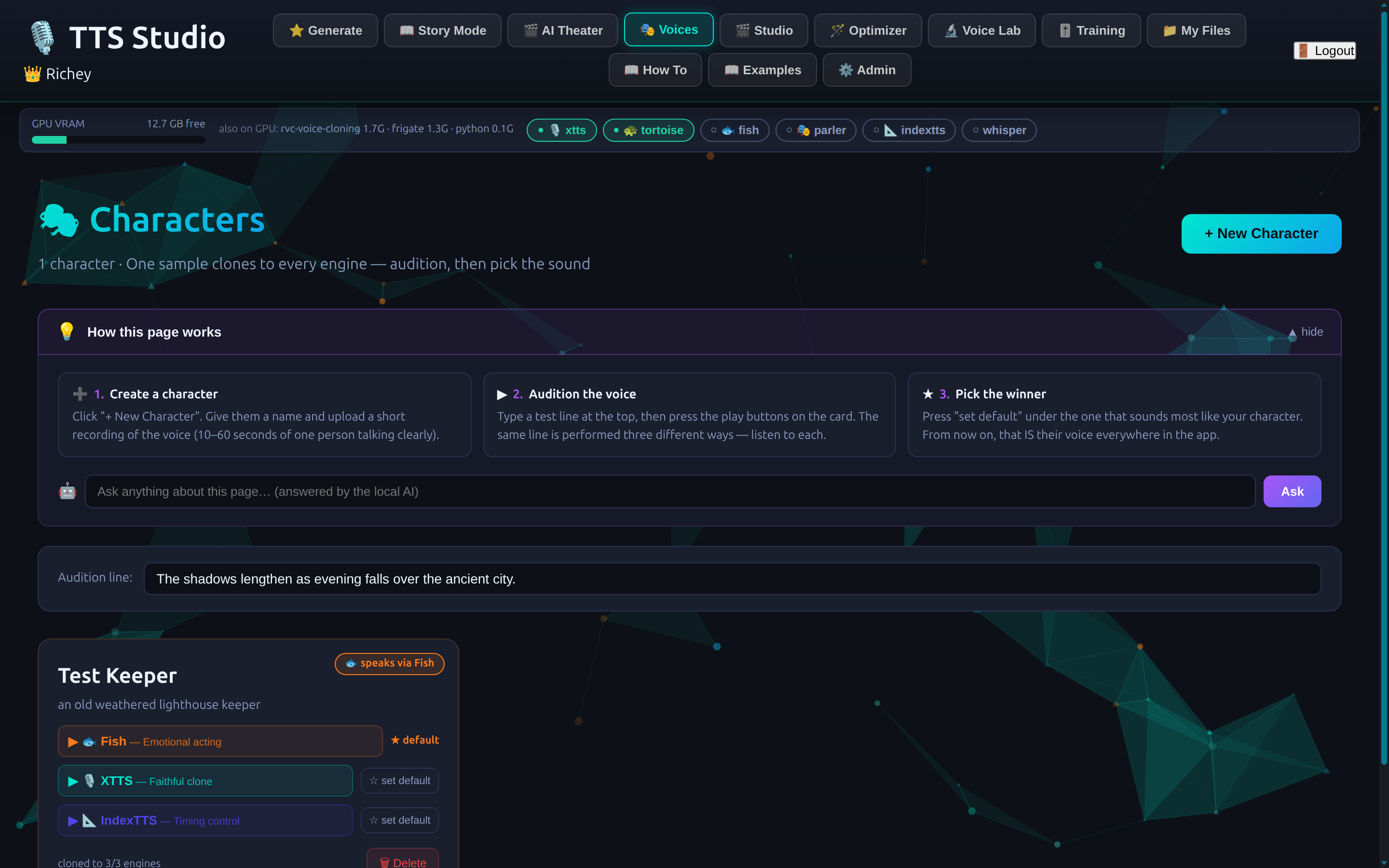Click the Characters masks icon in heading
This screenshot has width=1389, height=868.
pos(58,220)
